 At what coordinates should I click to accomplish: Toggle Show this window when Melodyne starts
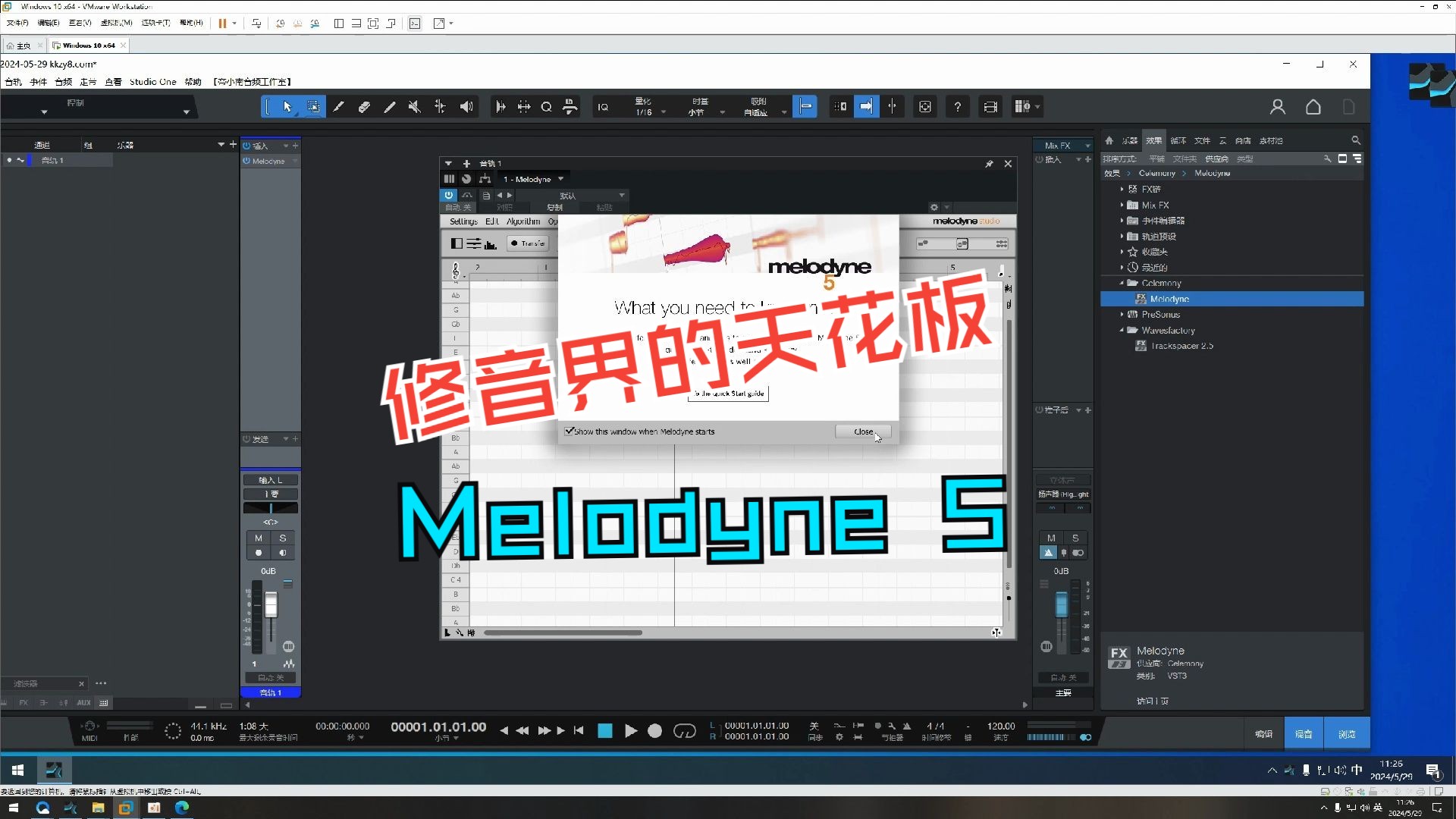pos(569,431)
